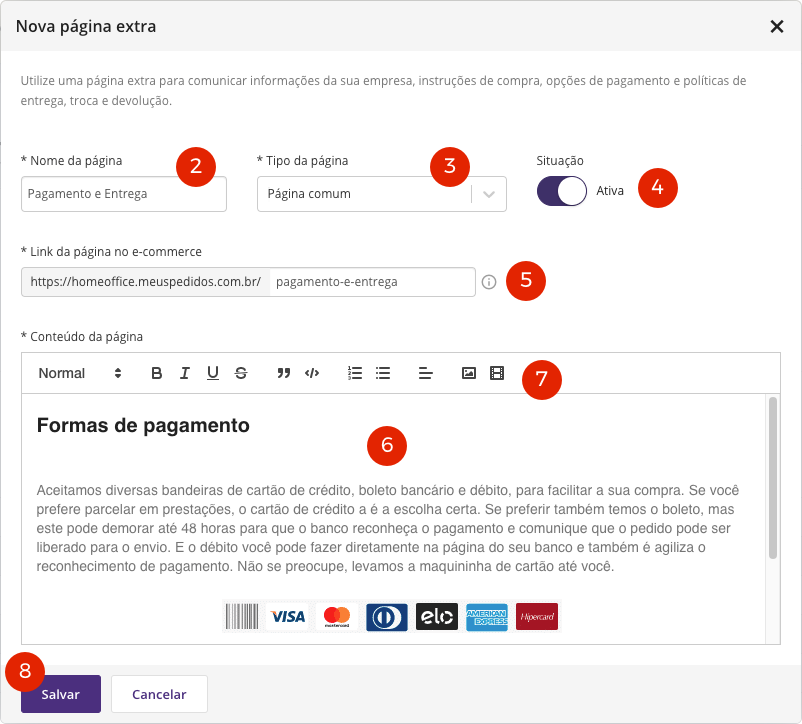This screenshot has width=802, height=724.
Task: Click the pagamento-e-entrega link slug field
Action: pos(372,282)
